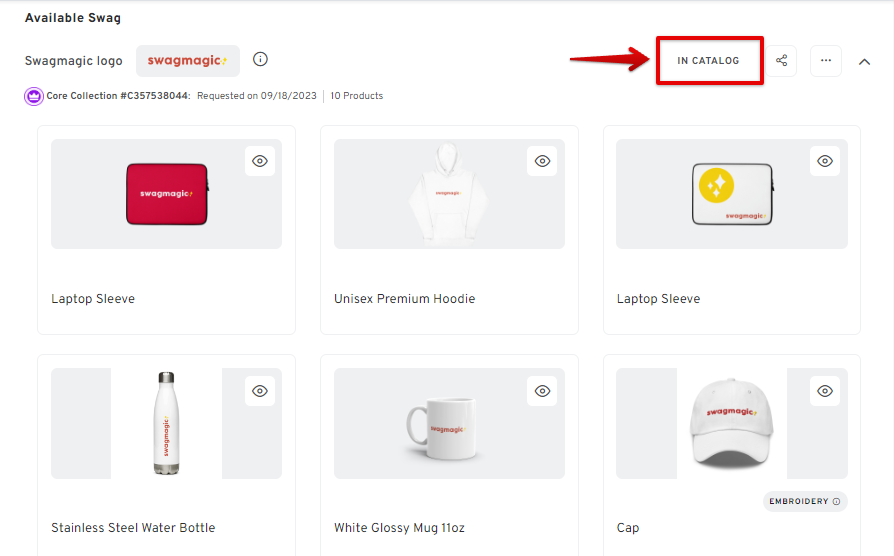Open the three-dot more options menu
Screen dimensions: 894x556
pyautogui.click(x=826, y=60)
